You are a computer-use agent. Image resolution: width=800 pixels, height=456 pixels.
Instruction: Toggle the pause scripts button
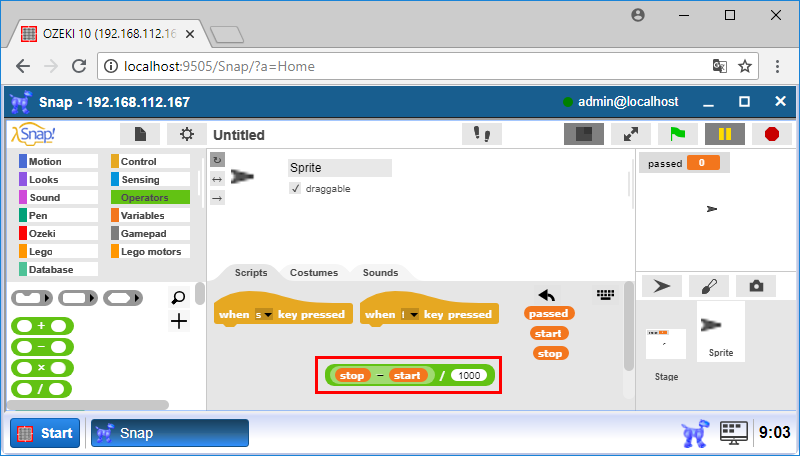[x=724, y=134]
